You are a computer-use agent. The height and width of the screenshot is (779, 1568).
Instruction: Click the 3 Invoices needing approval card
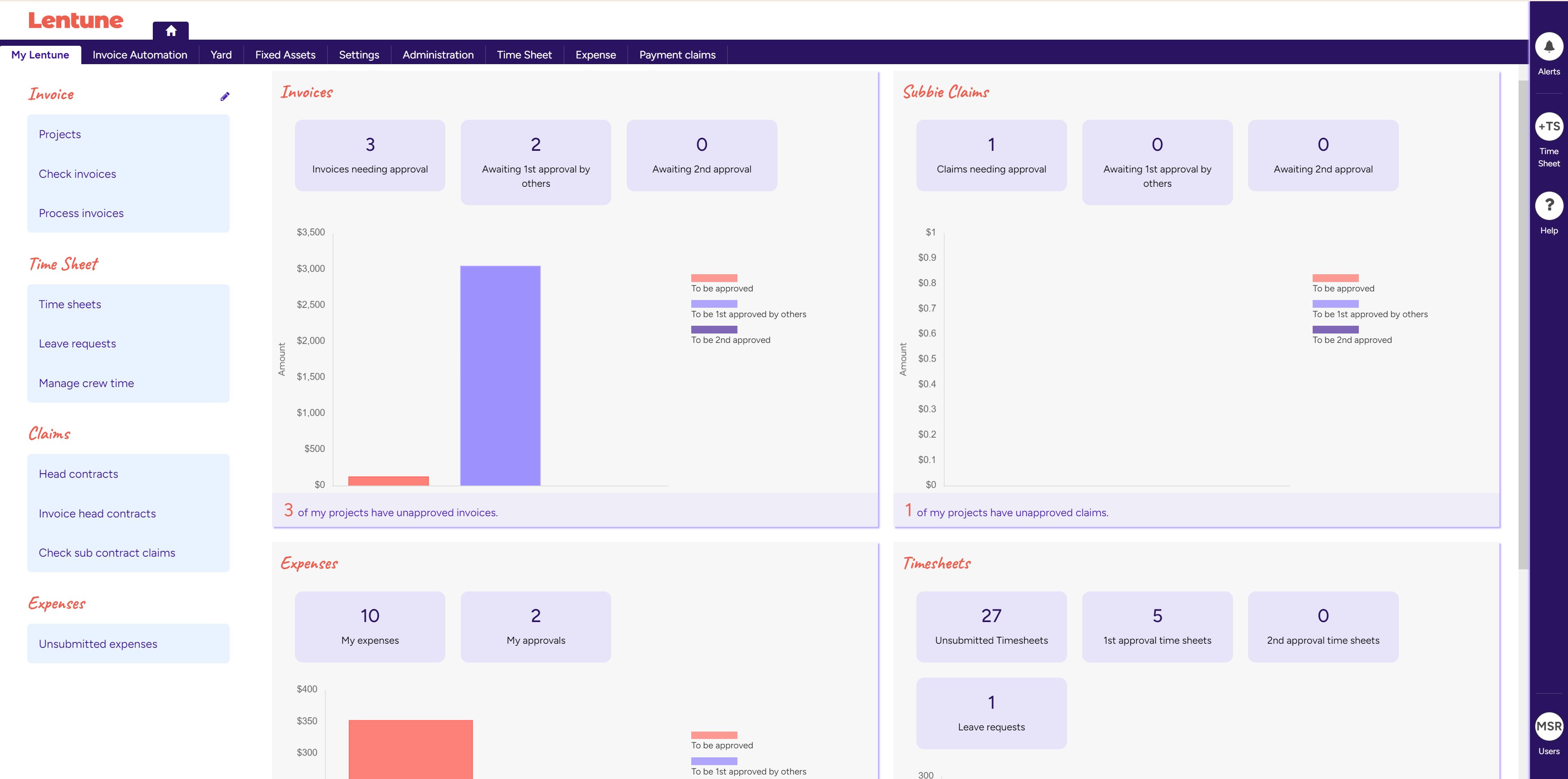370,155
